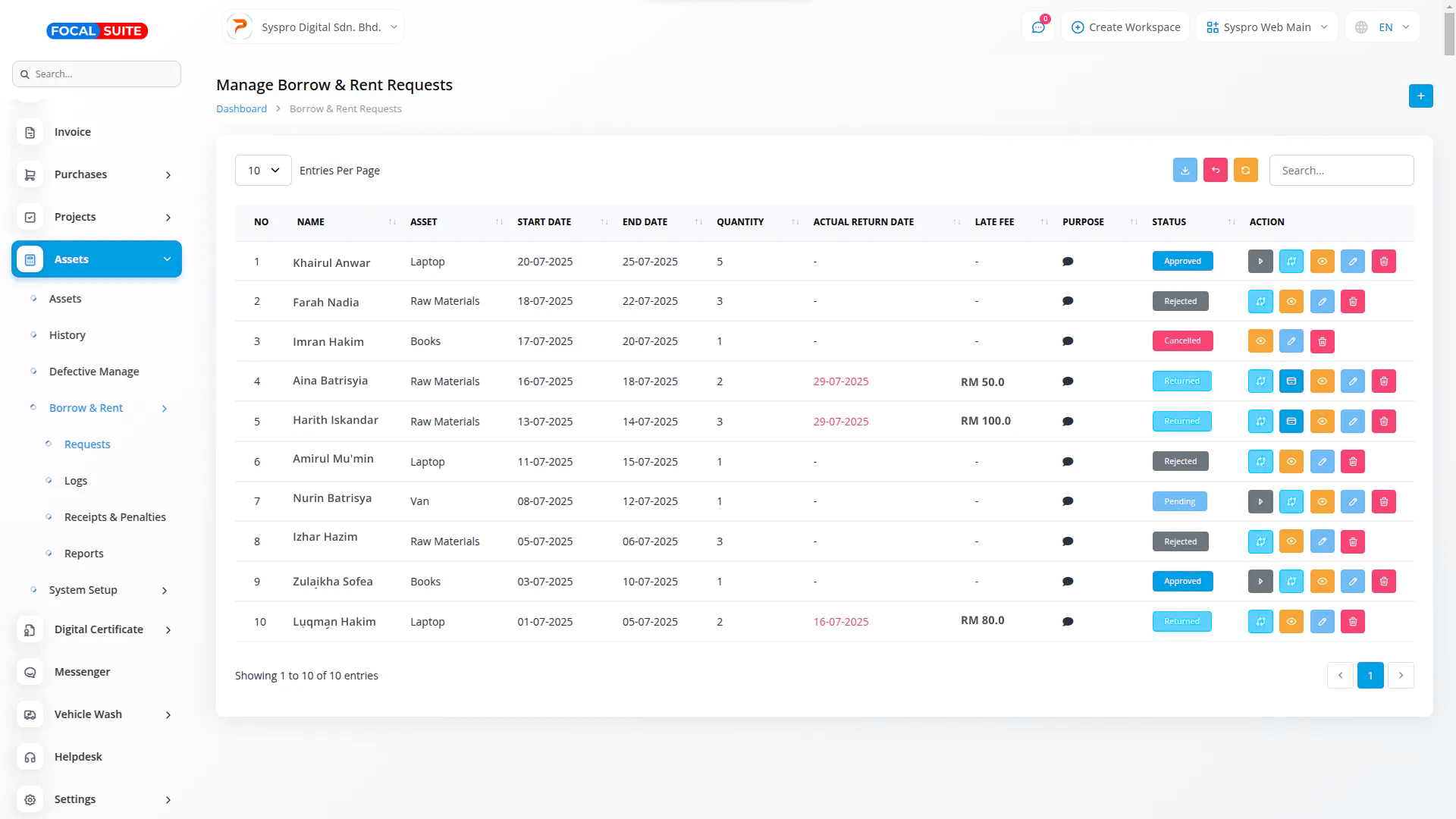This screenshot has height=819, width=1456.
Task: Open the entries per page dropdown
Action: [263, 171]
